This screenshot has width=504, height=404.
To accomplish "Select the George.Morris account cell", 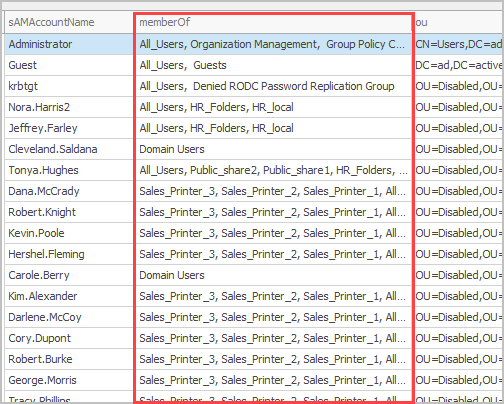I will pyautogui.click(x=69, y=380).
